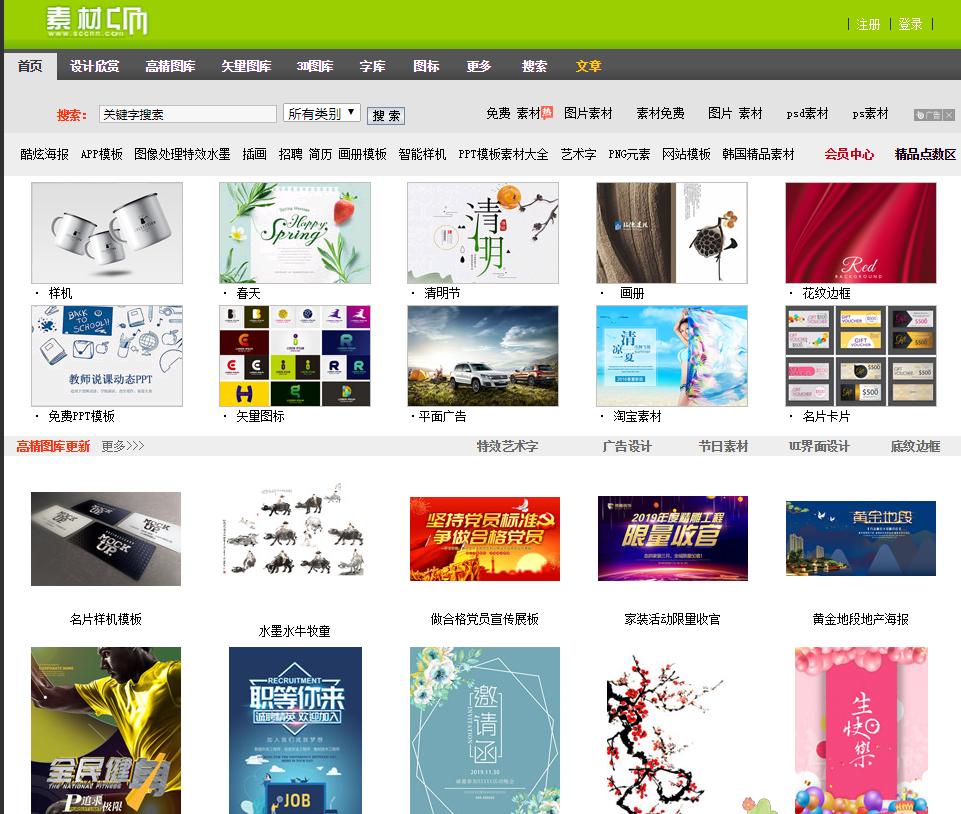The width and height of the screenshot is (961, 814).
Task: Dismiss the ad with the × close icon
Action: (x=949, y=112)
